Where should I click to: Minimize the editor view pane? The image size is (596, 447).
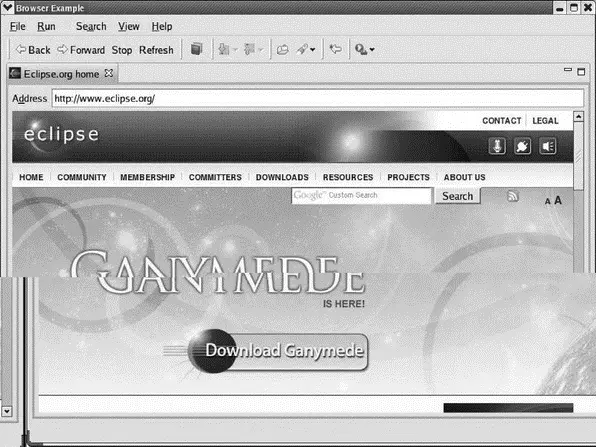[x=568, y=70]
